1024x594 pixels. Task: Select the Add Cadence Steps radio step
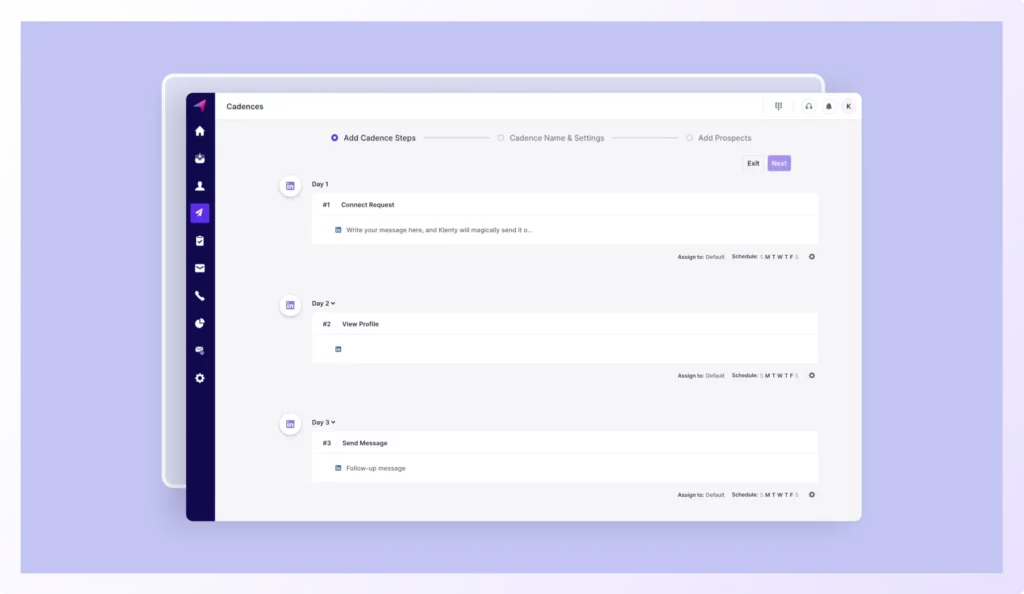tap(335, 138)
